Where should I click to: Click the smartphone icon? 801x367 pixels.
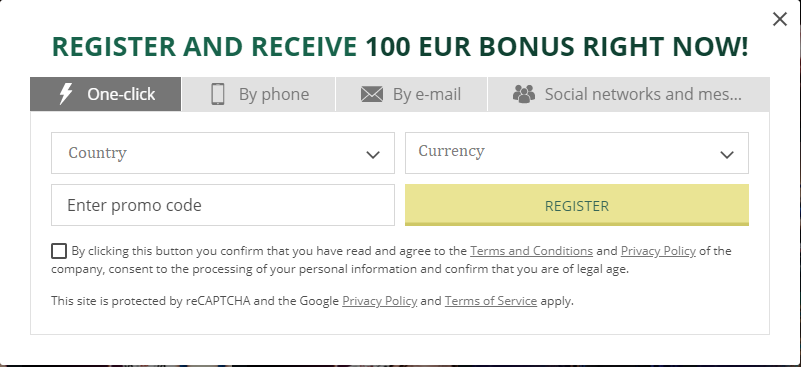coord(218,94)
